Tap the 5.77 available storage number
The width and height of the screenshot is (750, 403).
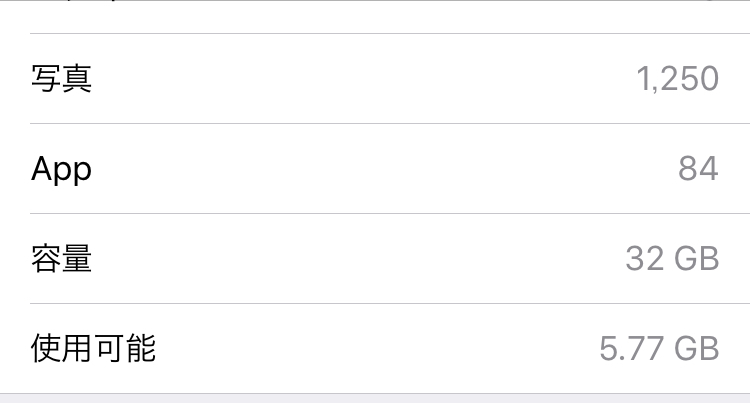click(631, 349)
